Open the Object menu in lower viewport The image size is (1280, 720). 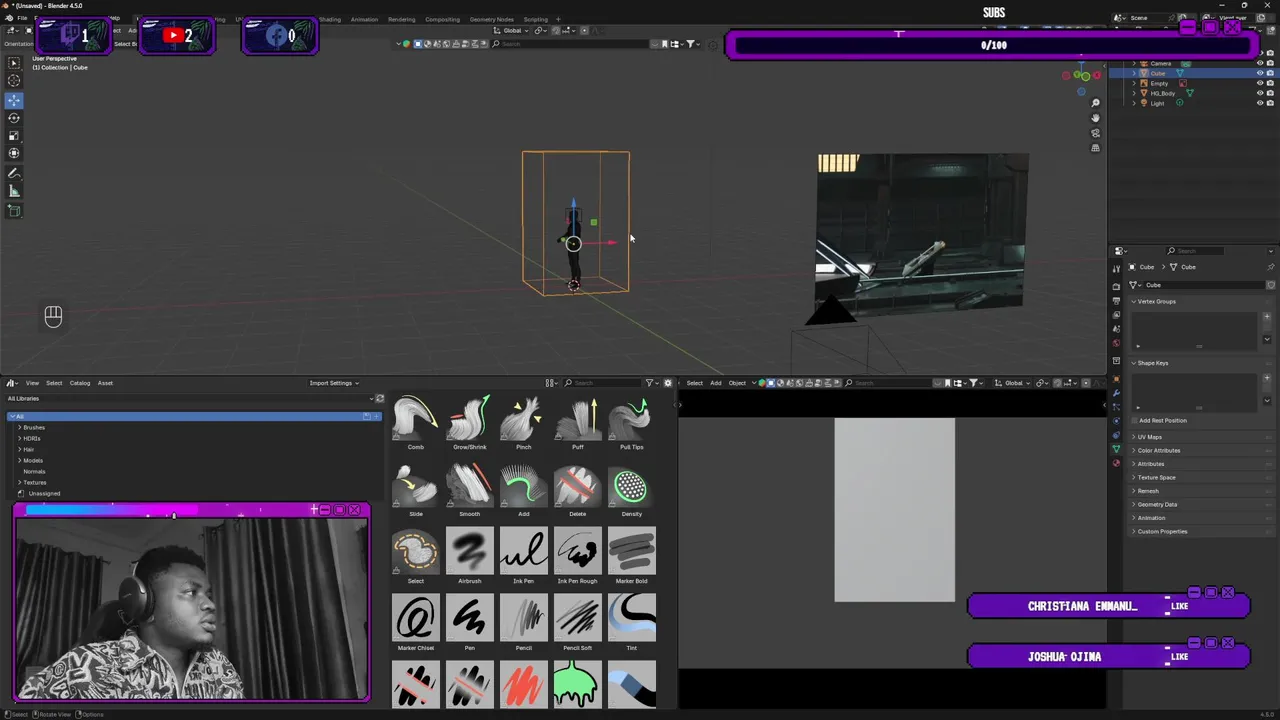[x=737, y=383]
